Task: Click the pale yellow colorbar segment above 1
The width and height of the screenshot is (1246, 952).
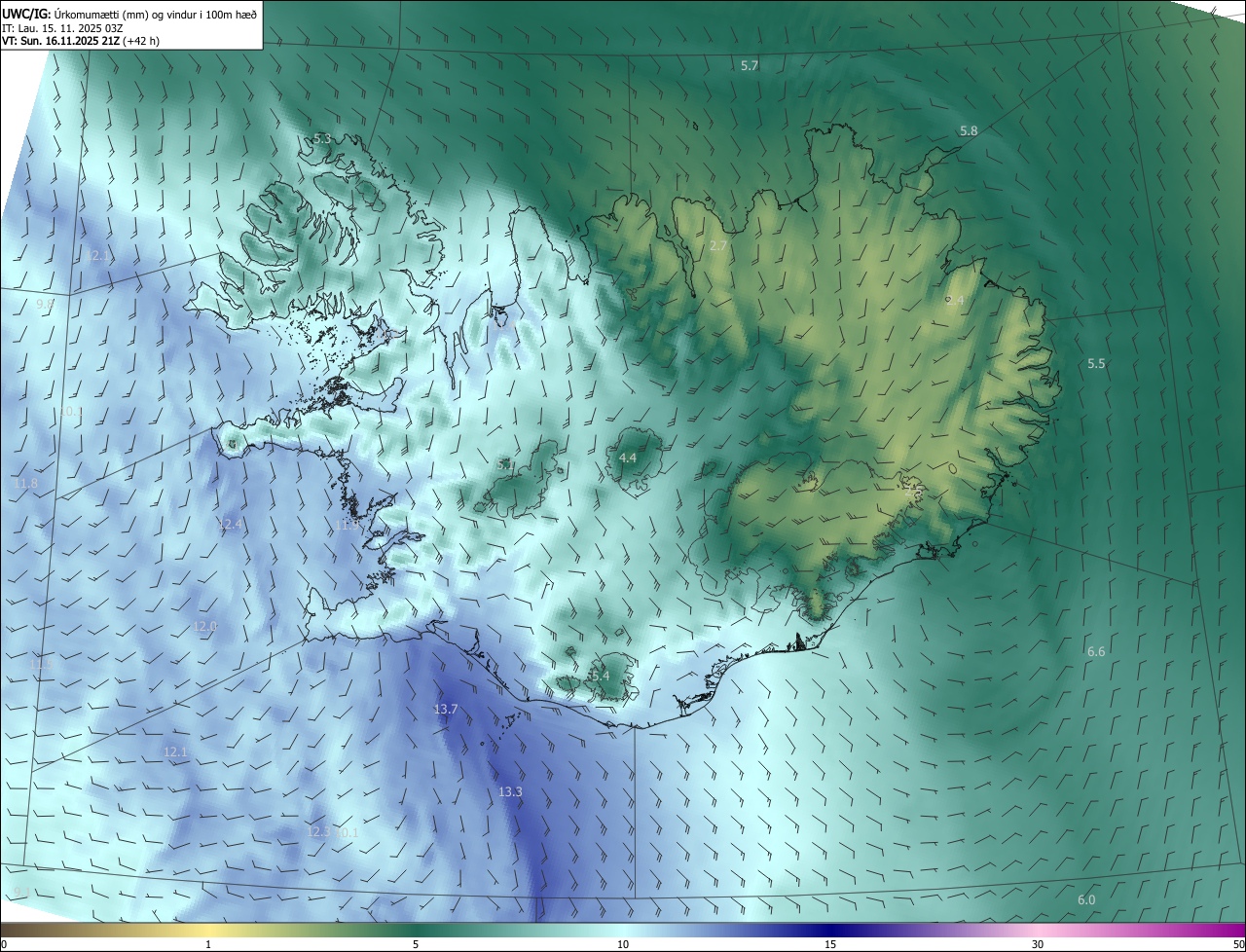Action: (208, 931)
